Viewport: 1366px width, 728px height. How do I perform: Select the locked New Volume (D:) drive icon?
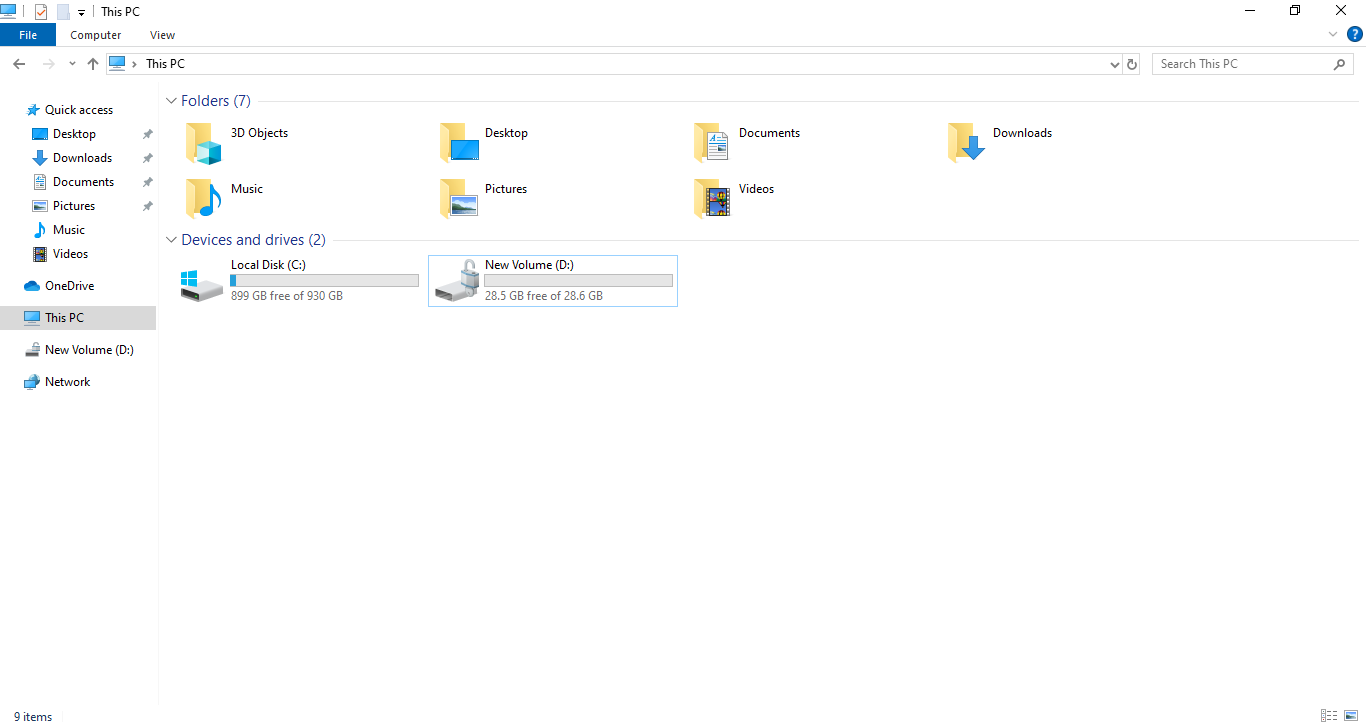457,283
